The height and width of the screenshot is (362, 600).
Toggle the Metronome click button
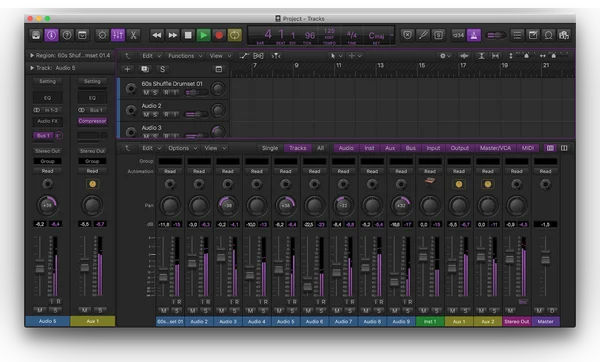(x=474, y=35)
